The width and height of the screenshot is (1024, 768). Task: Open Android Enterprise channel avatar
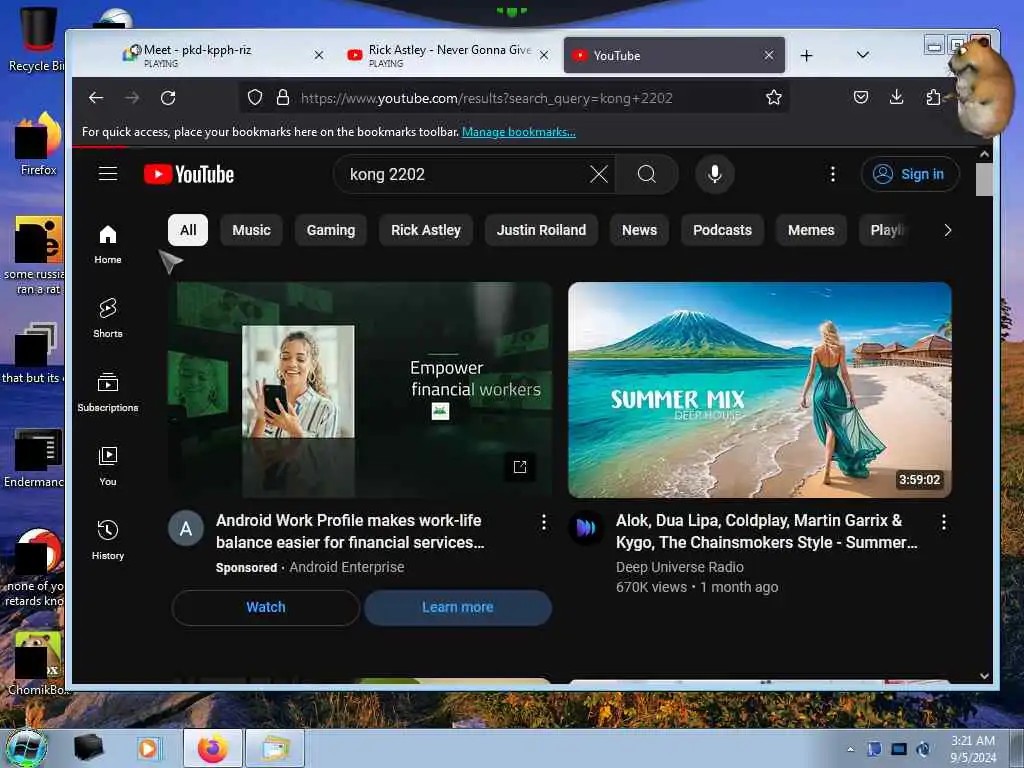[x=186, y=528]
